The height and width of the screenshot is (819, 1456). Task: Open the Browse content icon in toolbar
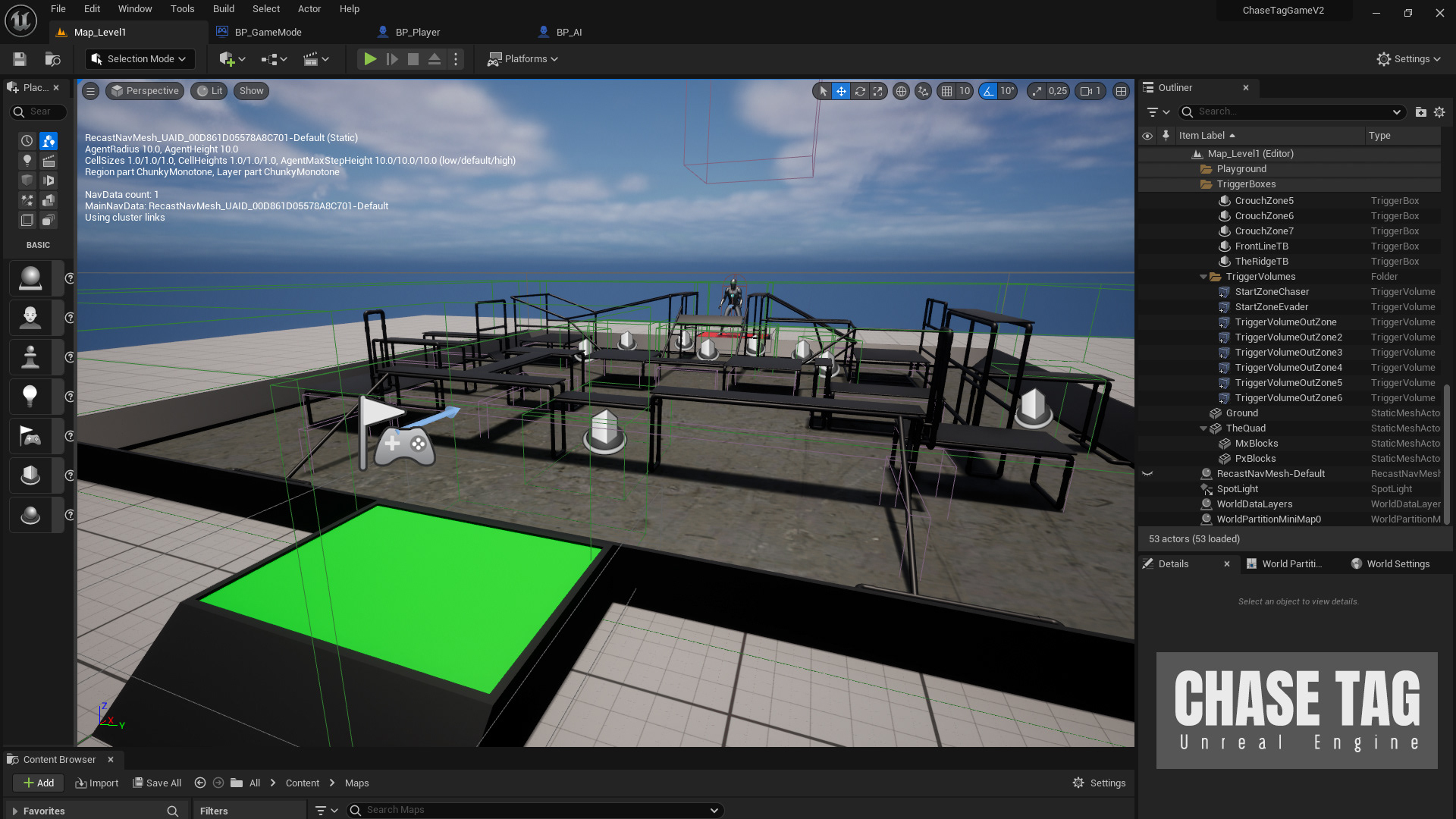(52, 59)
